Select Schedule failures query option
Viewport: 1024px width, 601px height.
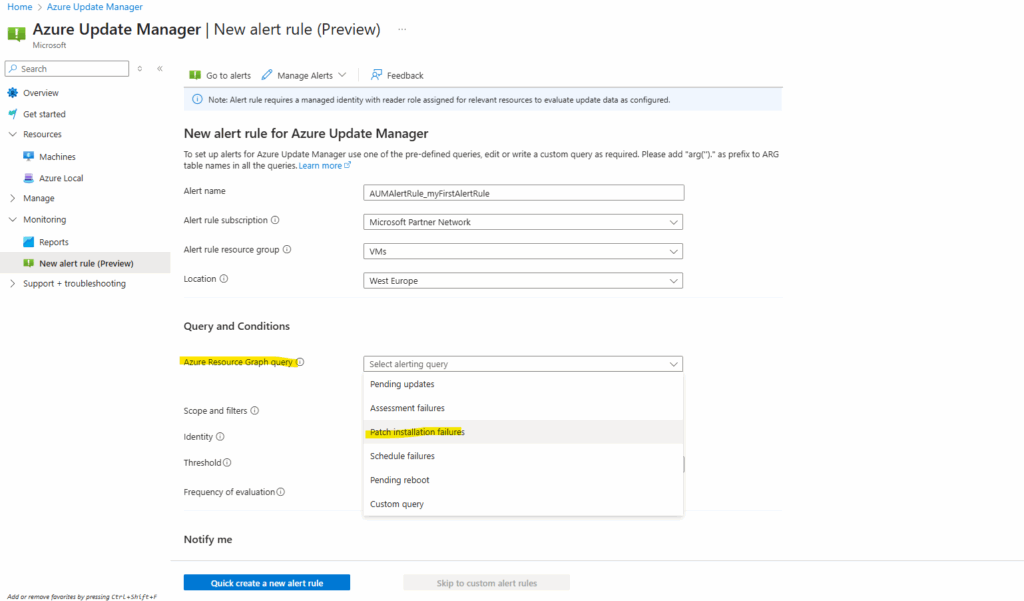523,456
